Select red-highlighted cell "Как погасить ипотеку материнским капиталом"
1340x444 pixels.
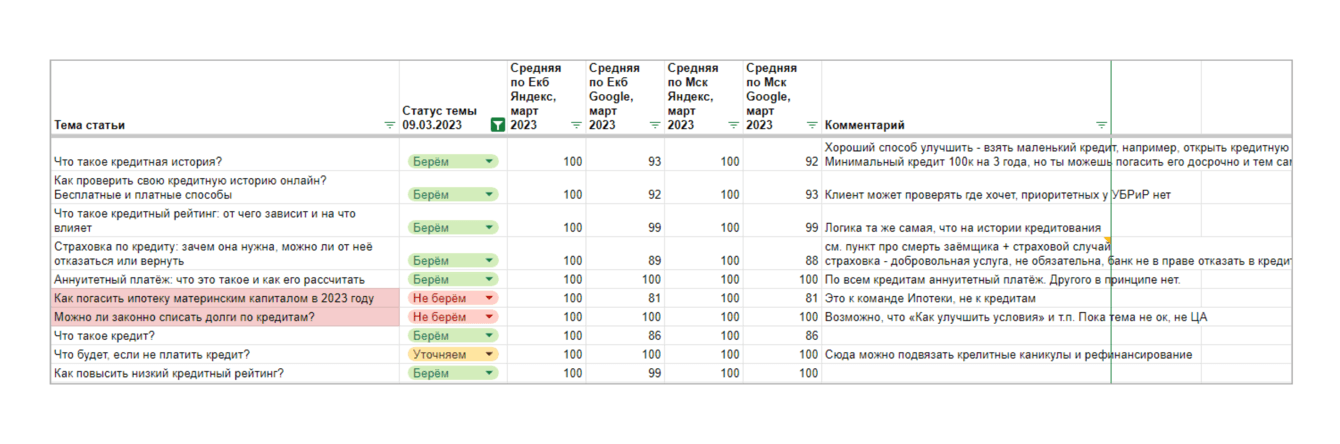pyautogui.click(x=214, y=298)
